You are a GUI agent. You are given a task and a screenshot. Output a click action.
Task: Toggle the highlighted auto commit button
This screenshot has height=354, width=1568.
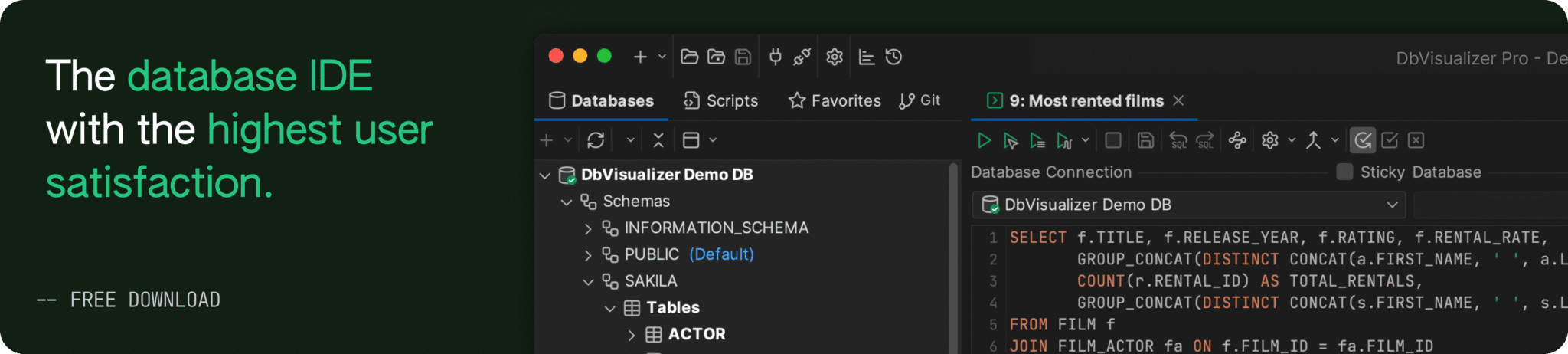[1363, 140]
